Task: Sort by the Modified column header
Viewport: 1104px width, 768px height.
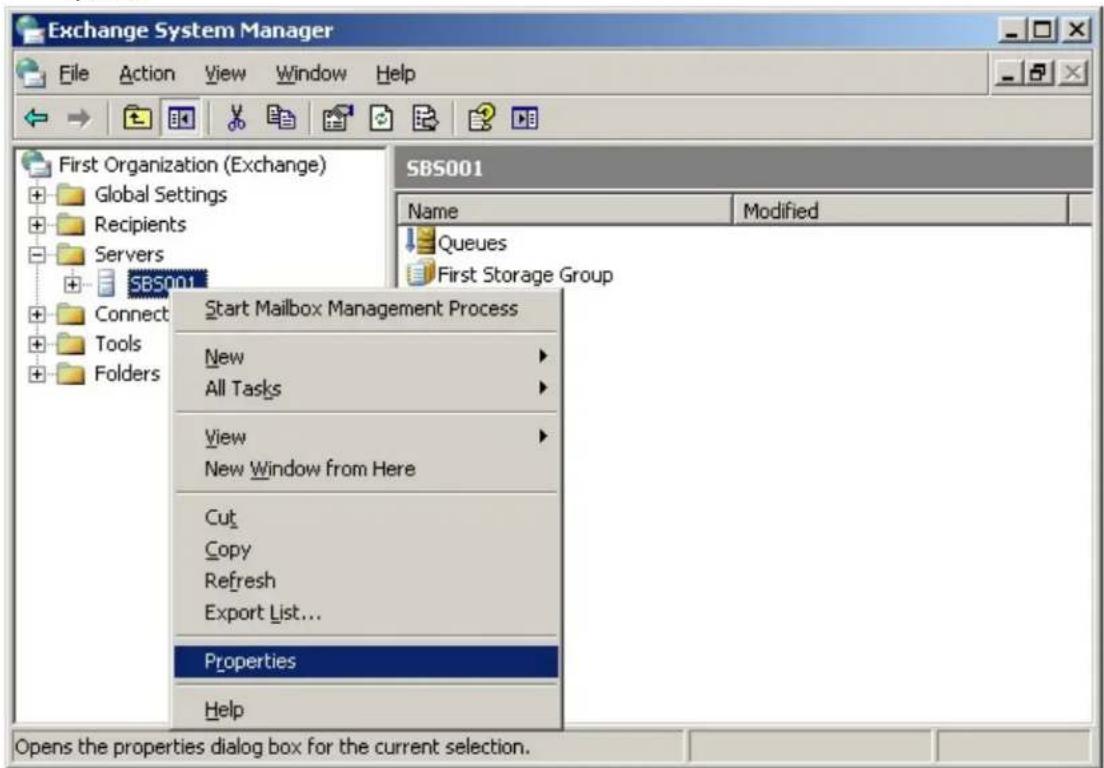Action: point(901,210)
